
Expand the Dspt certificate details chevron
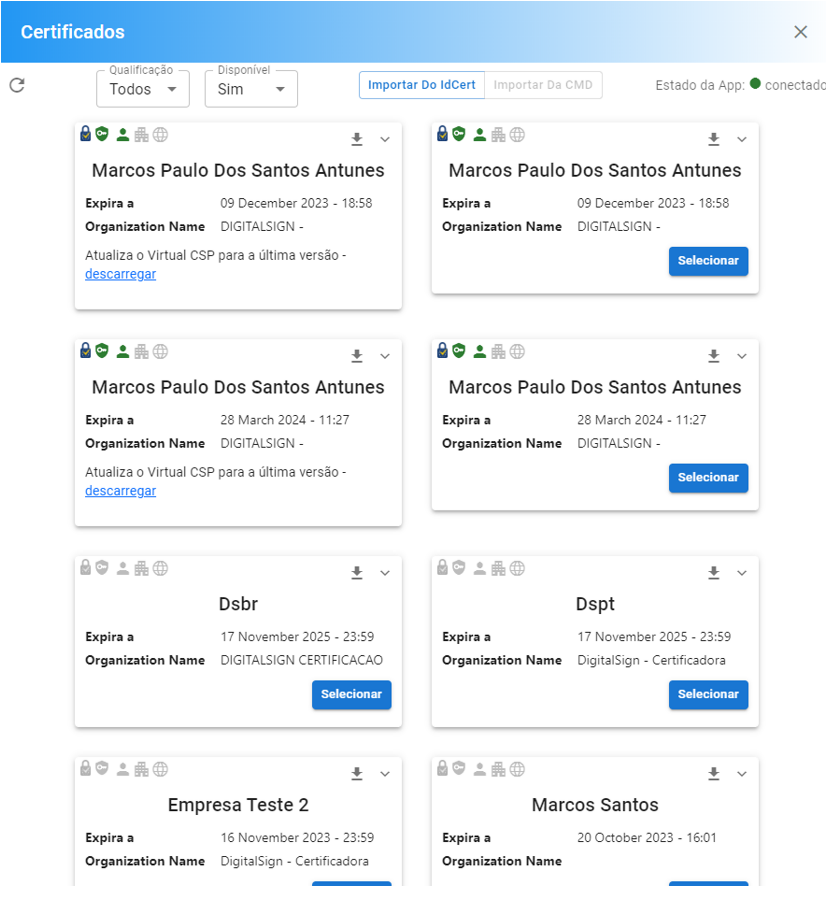click(x=742, y=573)
